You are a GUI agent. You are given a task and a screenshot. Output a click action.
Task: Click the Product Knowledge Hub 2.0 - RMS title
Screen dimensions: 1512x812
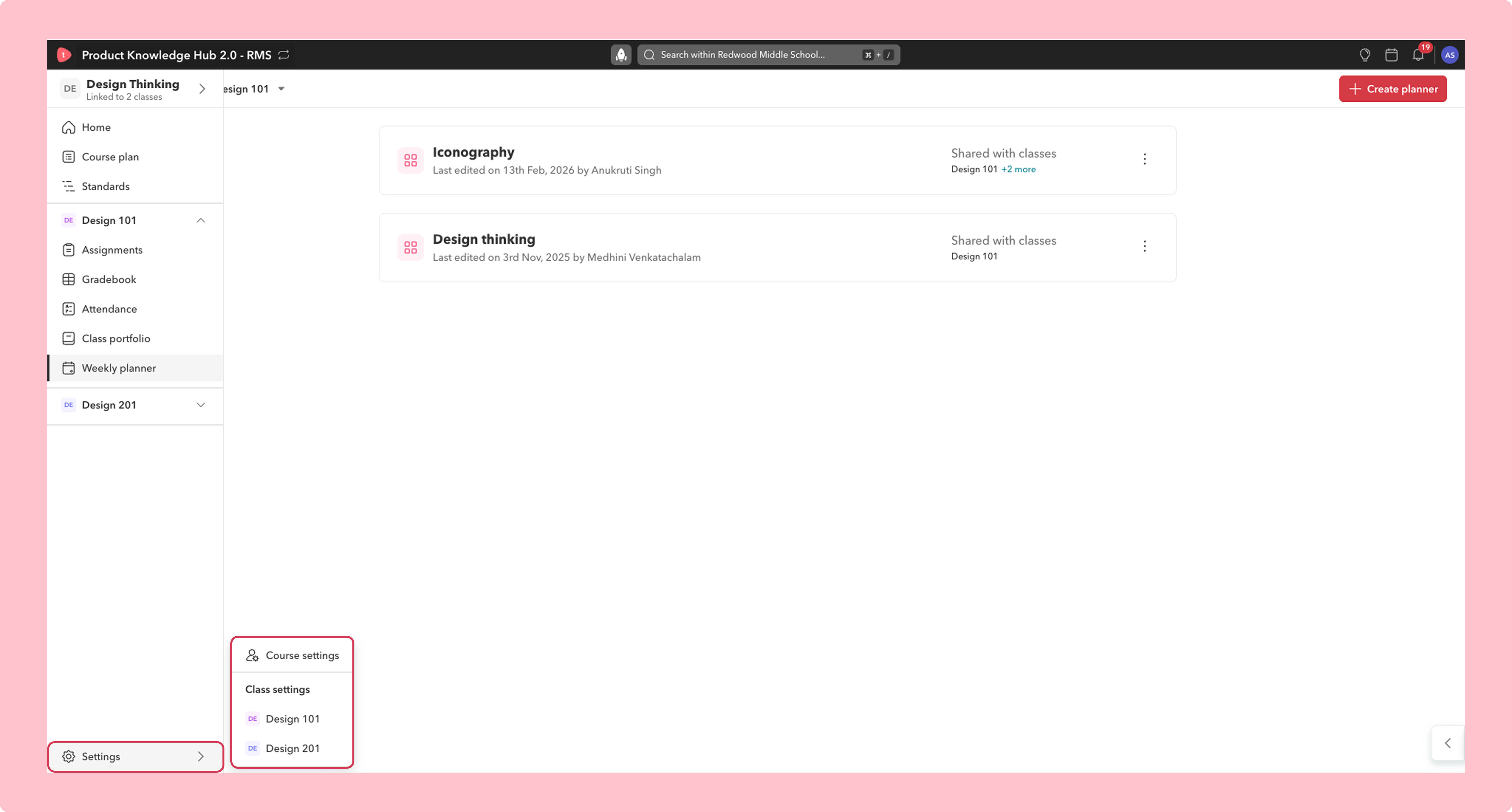click(x=177, y=55)
